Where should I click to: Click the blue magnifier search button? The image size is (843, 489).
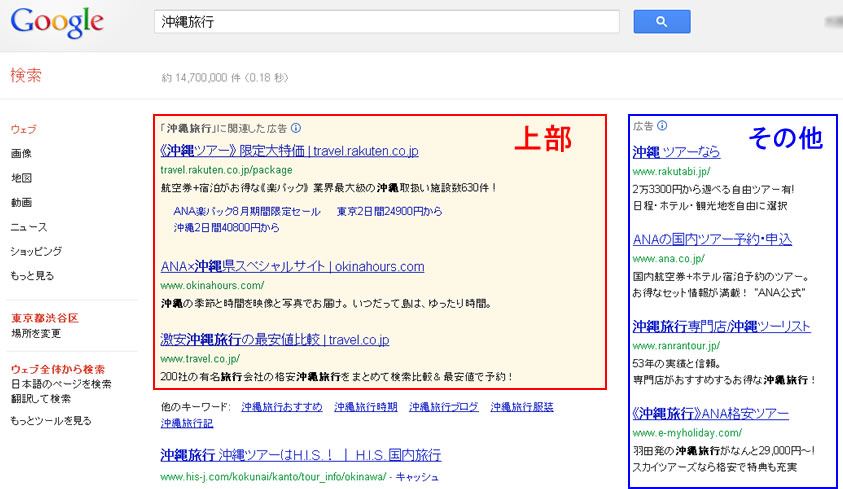coord(662,21)
